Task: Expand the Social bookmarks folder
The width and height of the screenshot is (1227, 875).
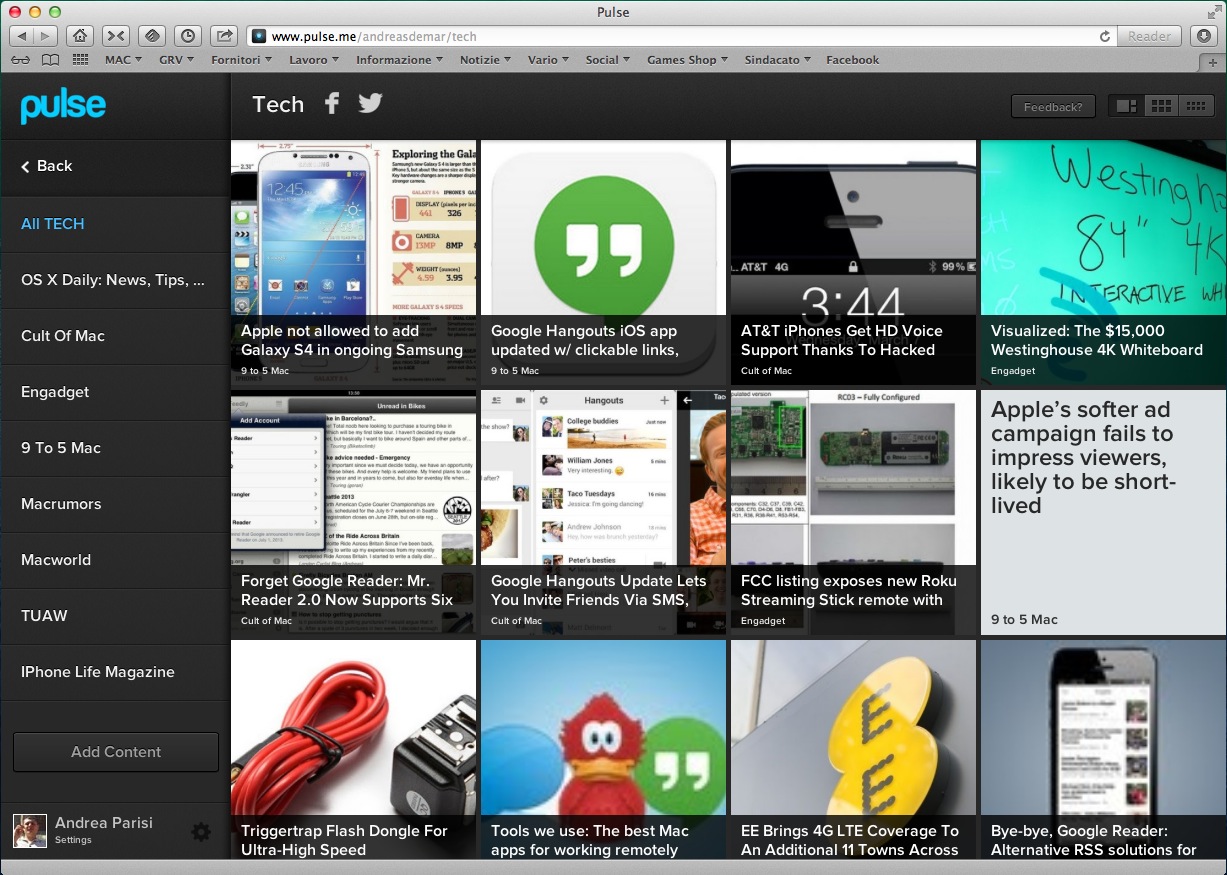Action: (x=608, y=60)
